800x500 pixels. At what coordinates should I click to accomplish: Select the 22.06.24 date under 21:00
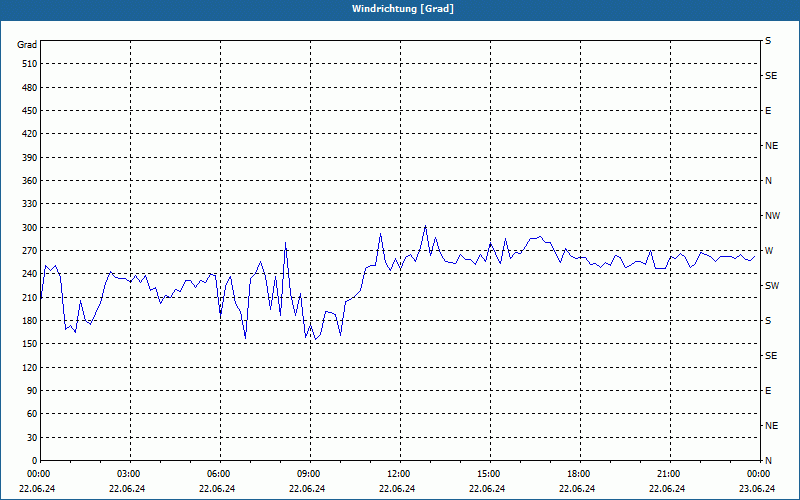click(667, 489)
